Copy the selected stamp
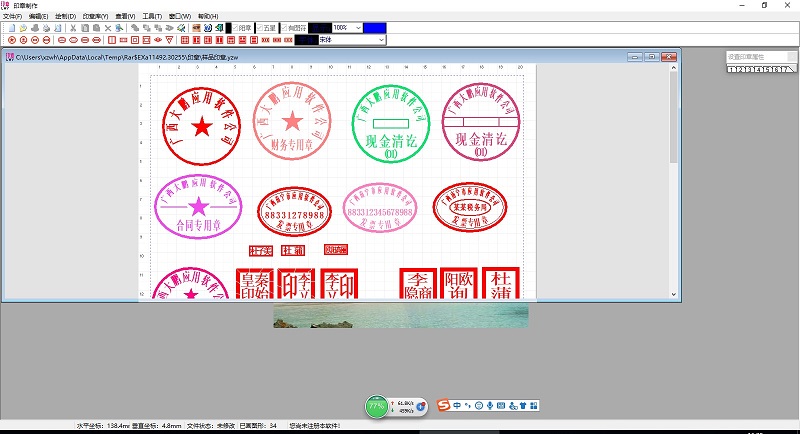 click(x=85, y=28)
